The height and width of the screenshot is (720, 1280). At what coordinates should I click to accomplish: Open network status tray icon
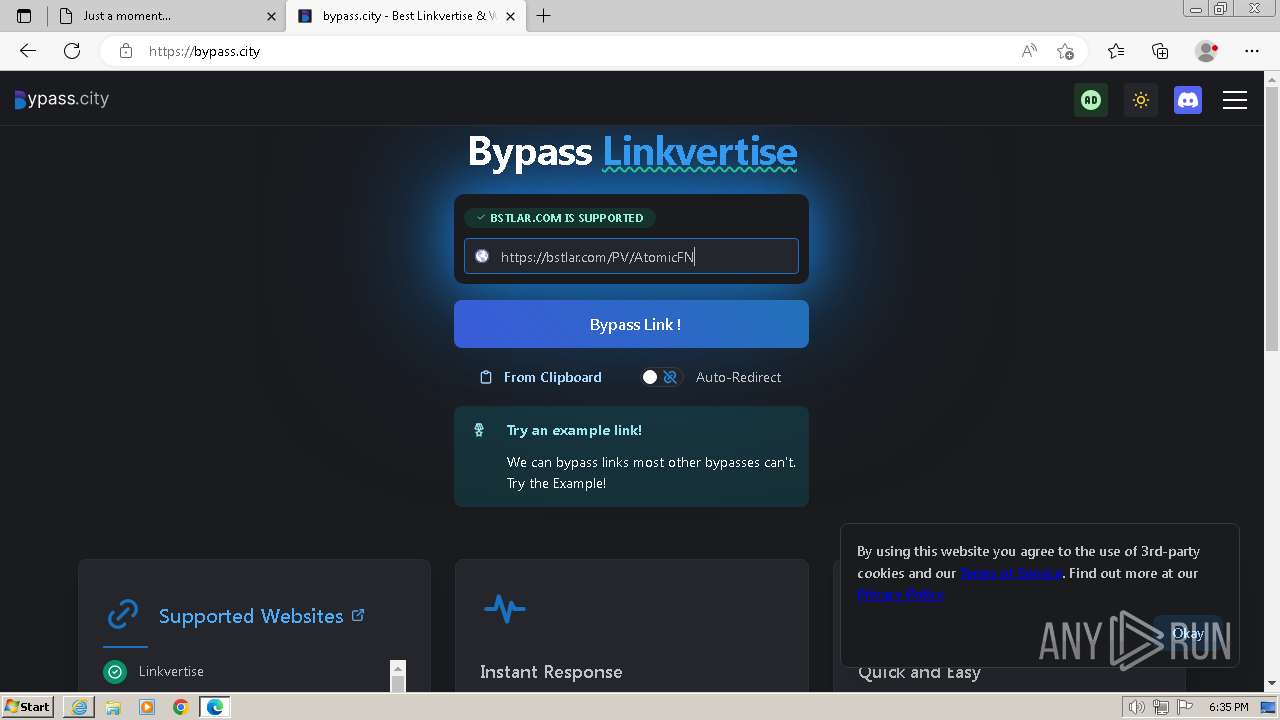coord(1160,707)
